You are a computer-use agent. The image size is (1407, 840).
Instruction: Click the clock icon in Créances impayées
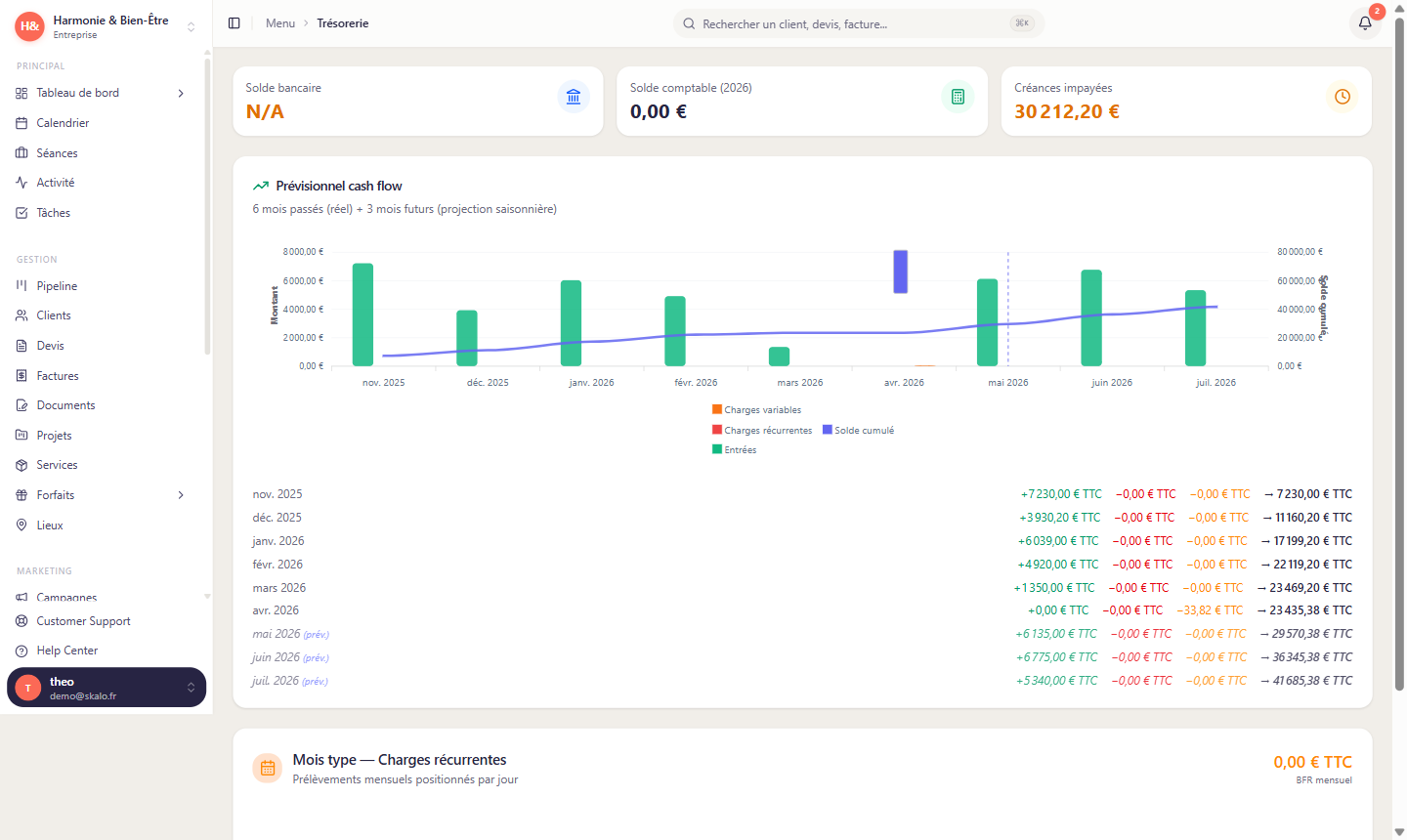[x=1343, y=97]
